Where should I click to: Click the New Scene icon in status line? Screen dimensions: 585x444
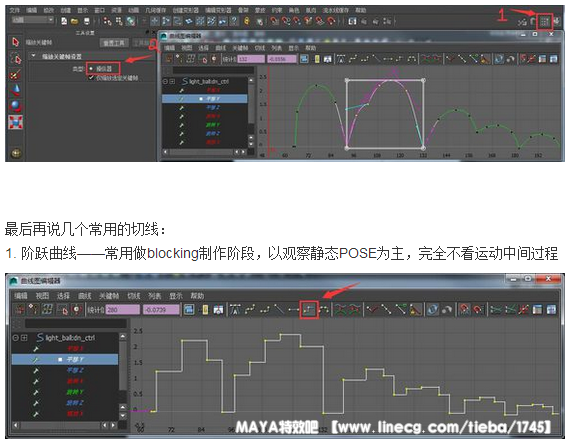pyautogui.click(x=64, y=21)
